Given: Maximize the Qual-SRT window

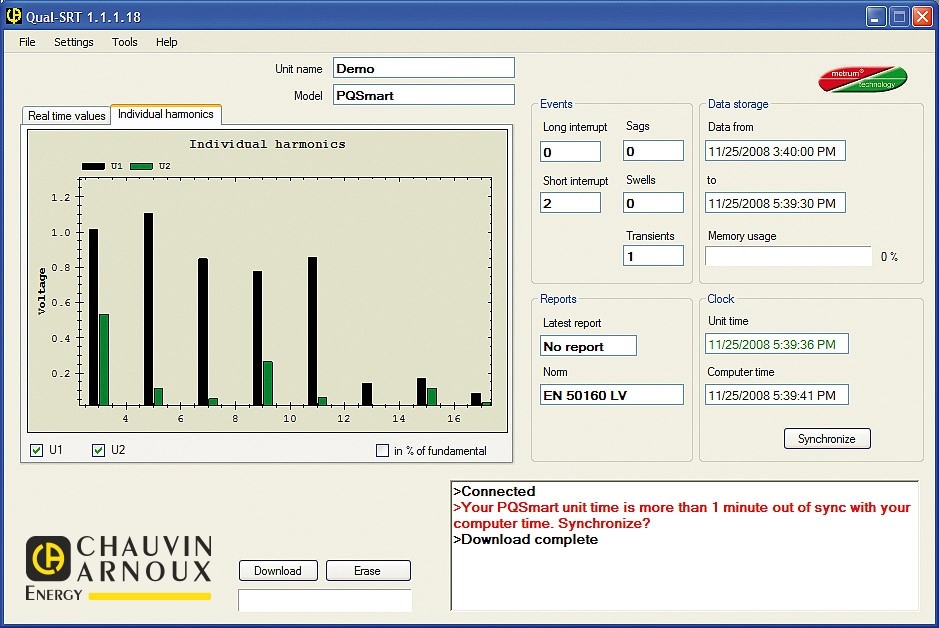Looking at the screenshot, I should click(899, 17).
